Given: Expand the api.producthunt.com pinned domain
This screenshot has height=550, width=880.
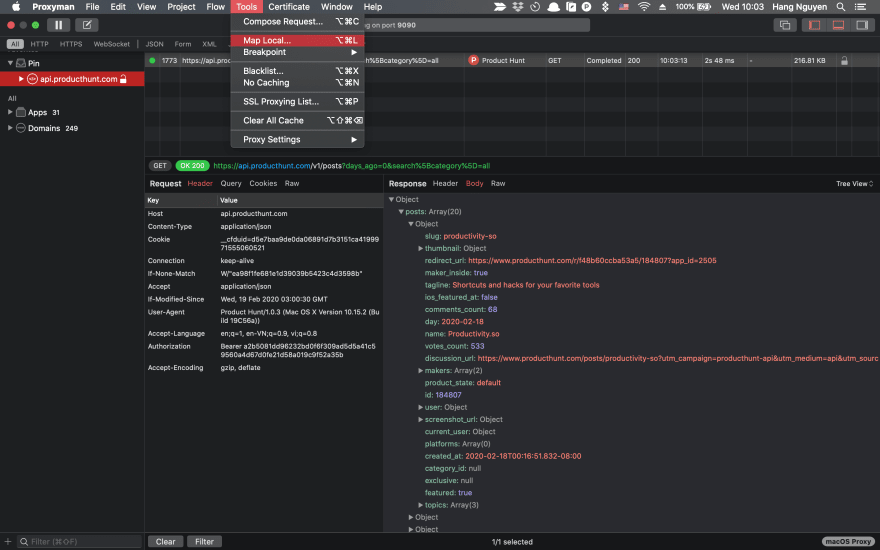Looking at the screenshot, I should [21, 79].
